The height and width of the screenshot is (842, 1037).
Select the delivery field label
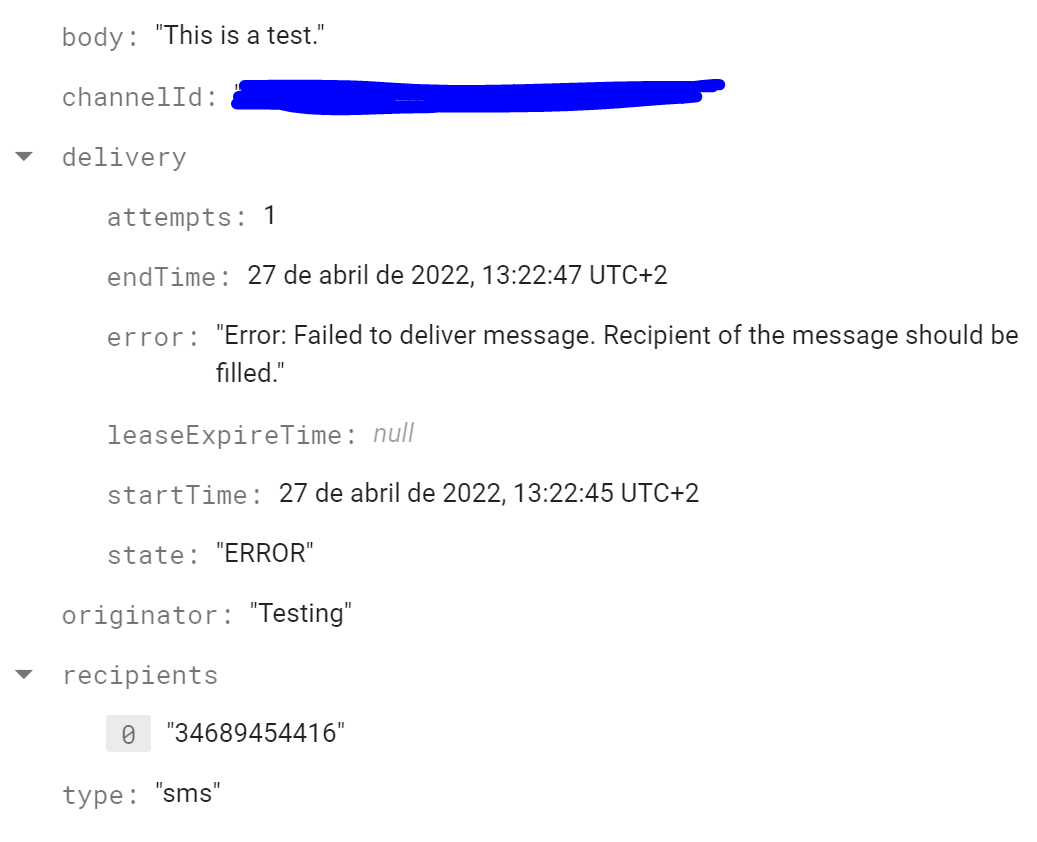point(124,157)
